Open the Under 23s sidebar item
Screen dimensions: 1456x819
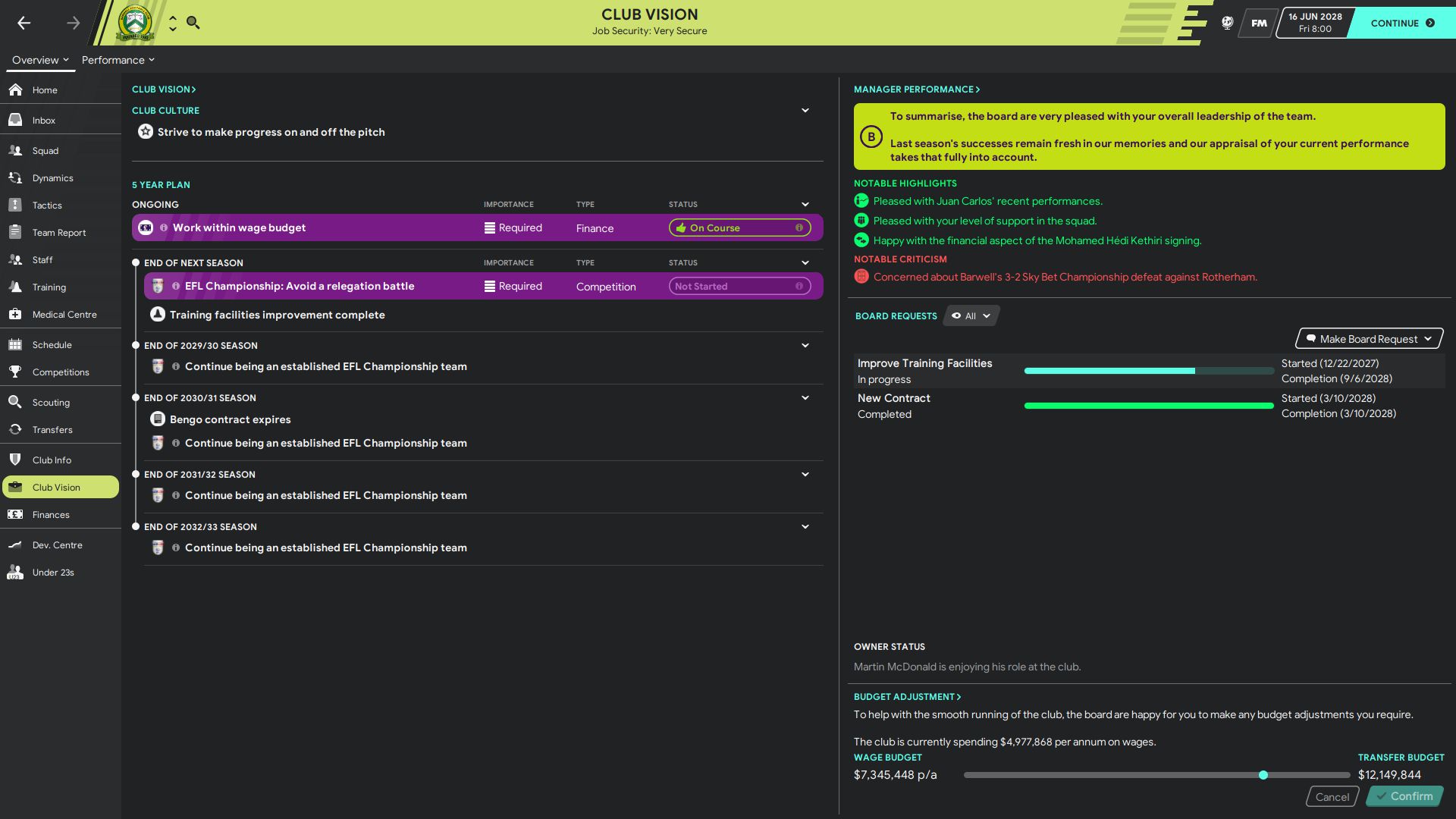[61, 572]
